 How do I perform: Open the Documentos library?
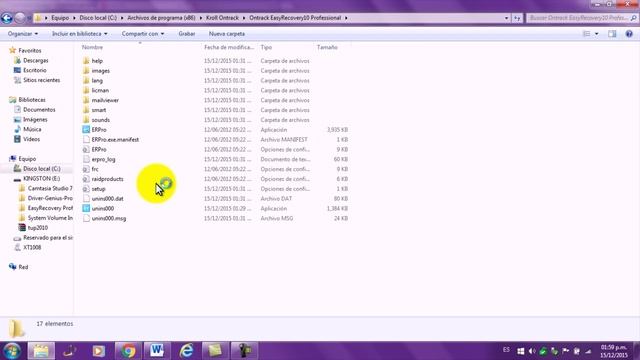[x=39, y=109]
